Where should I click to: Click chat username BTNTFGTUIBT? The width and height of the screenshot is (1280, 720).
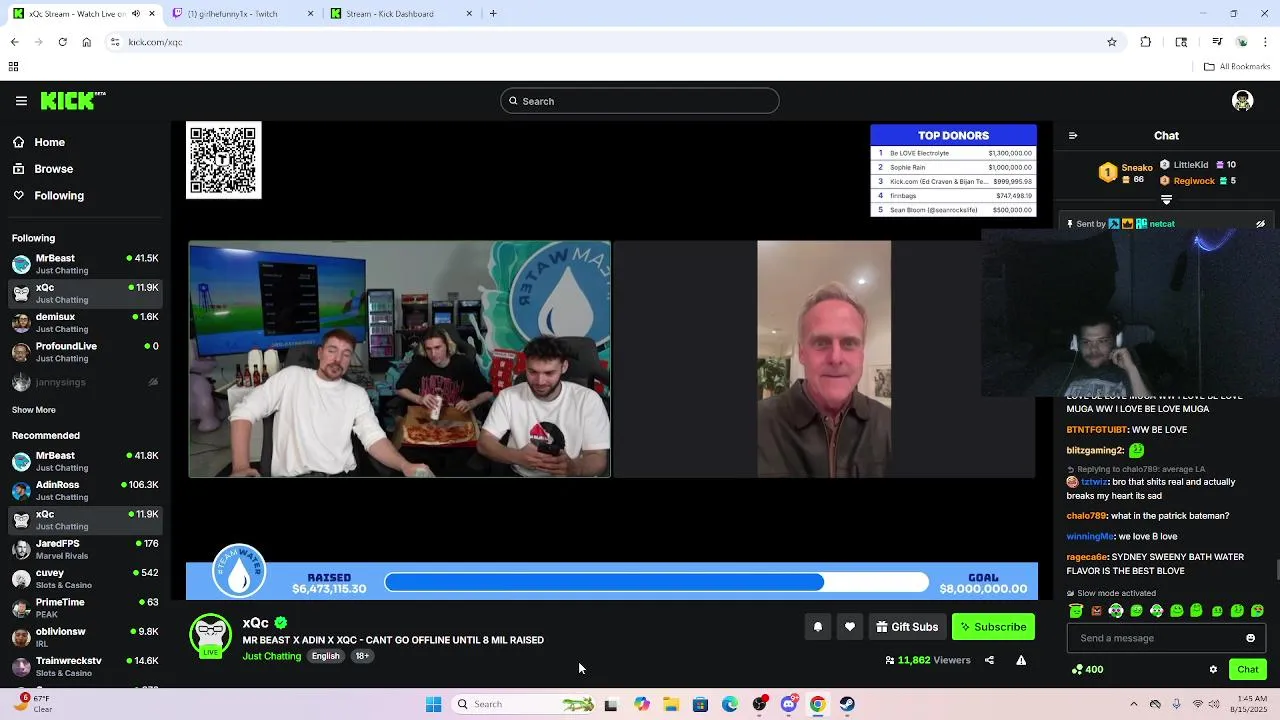(1097, 430)
